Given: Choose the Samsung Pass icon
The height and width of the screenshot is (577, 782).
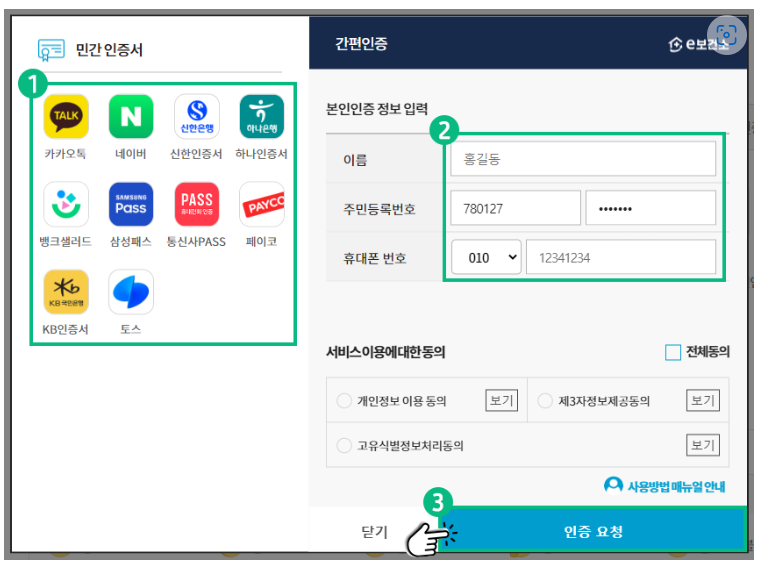Looking at the screenshot, I should tap(131, 204).
